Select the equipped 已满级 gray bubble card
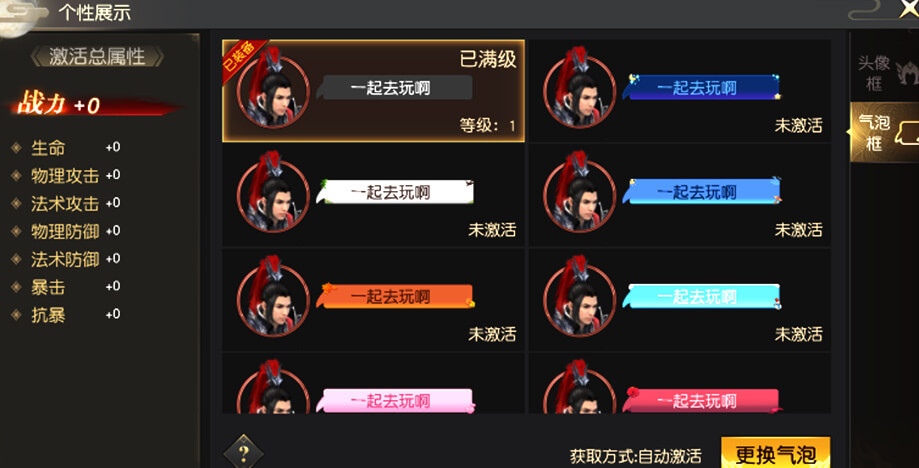The image size is (919, 468). pos(373,91)
